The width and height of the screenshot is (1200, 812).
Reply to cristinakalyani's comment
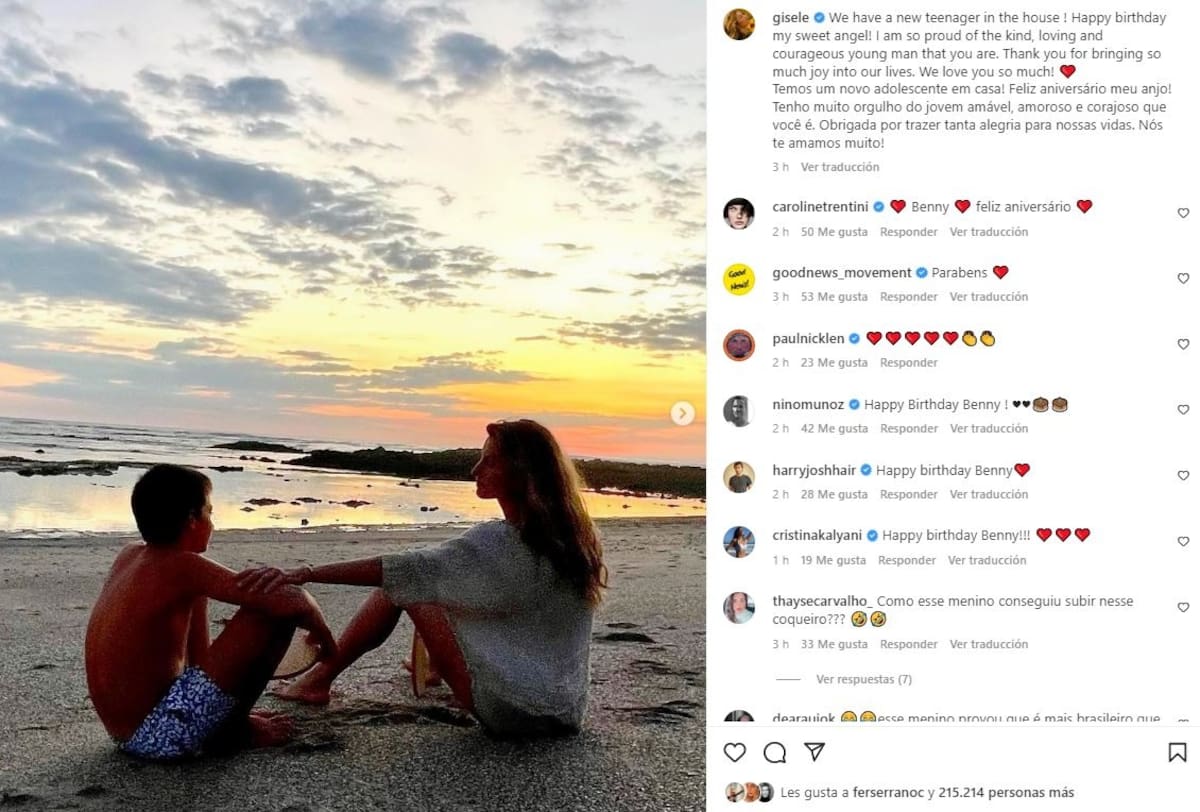click(907, 560)
